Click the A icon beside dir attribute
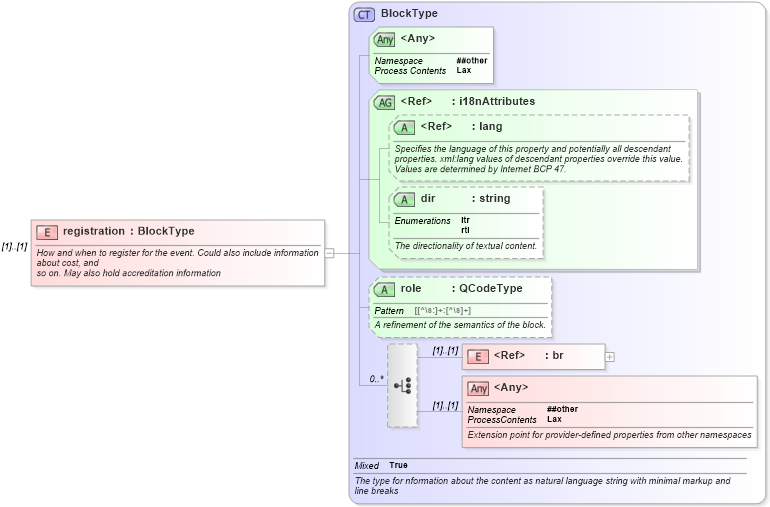 [404, 199]
